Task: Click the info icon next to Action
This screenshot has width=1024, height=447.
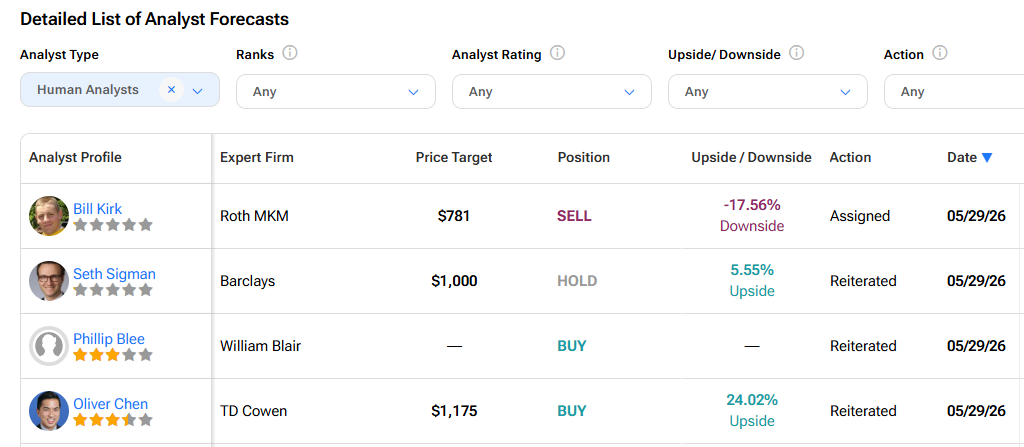Action: tap(940, 53)
